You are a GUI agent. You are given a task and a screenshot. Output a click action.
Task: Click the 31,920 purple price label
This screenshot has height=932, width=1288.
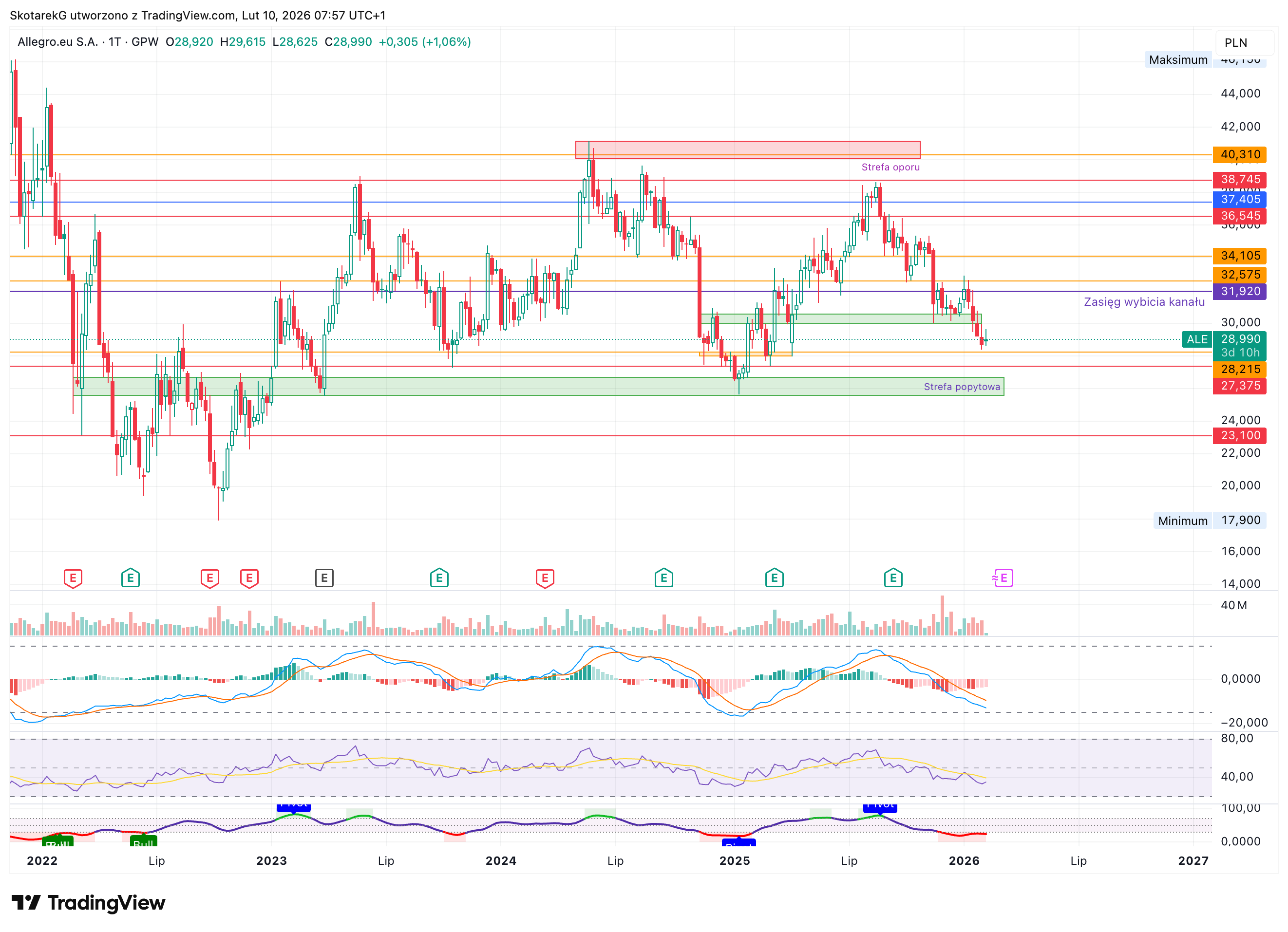1240,291
